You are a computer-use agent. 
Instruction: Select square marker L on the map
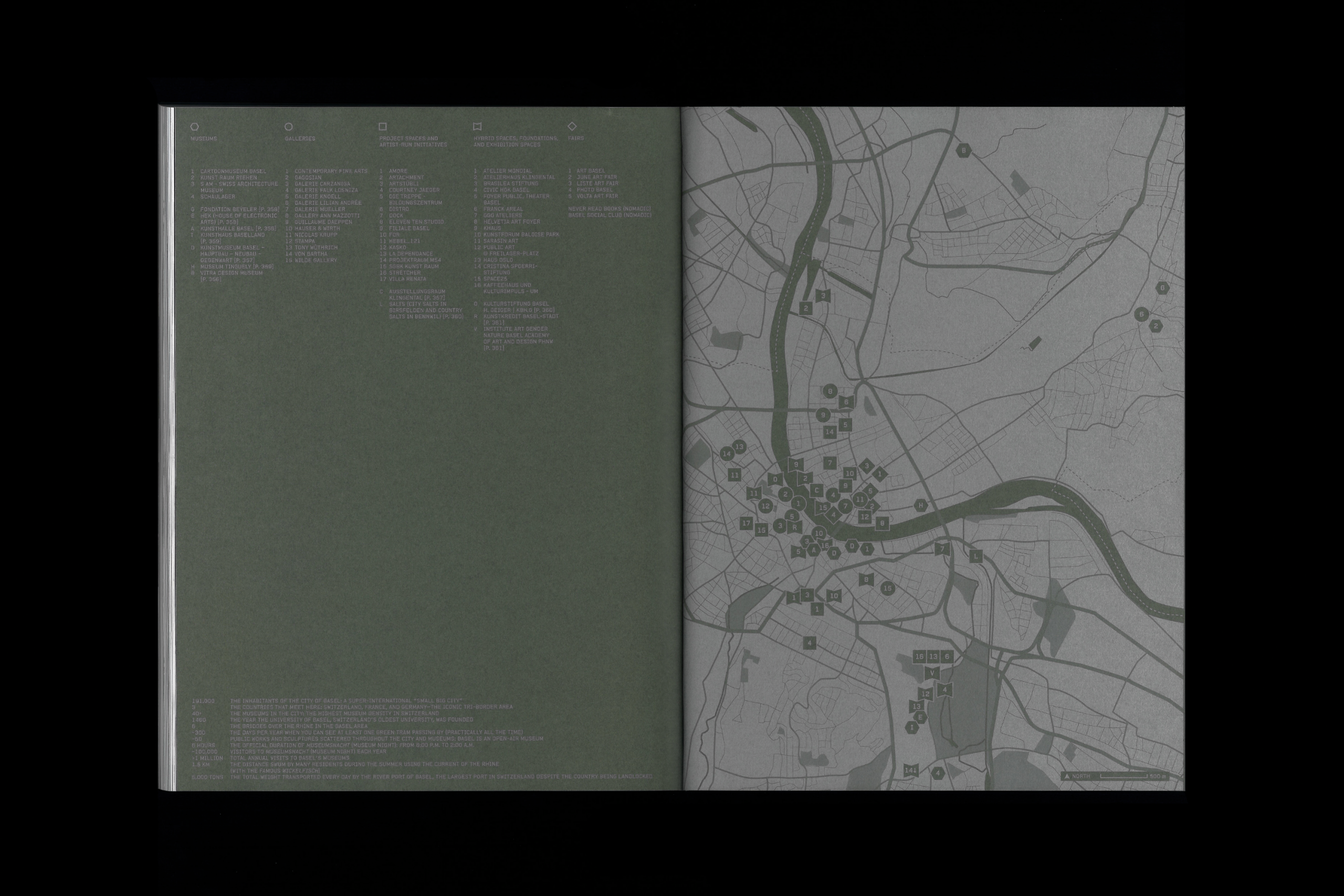point(975,556)
